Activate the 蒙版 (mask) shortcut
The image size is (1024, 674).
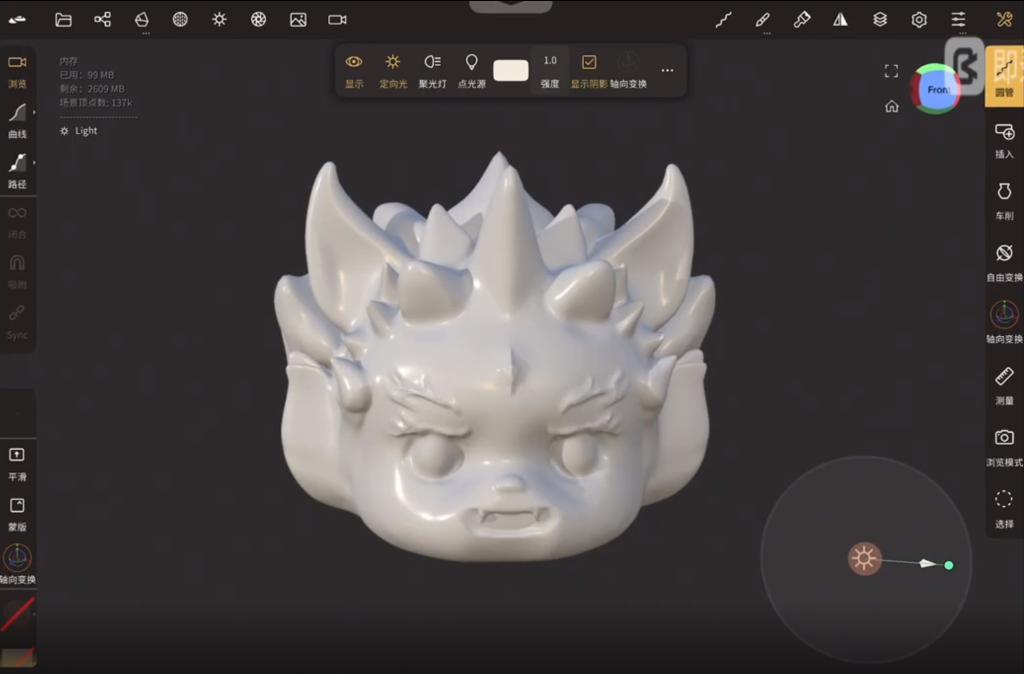click(x=17, y=511)
